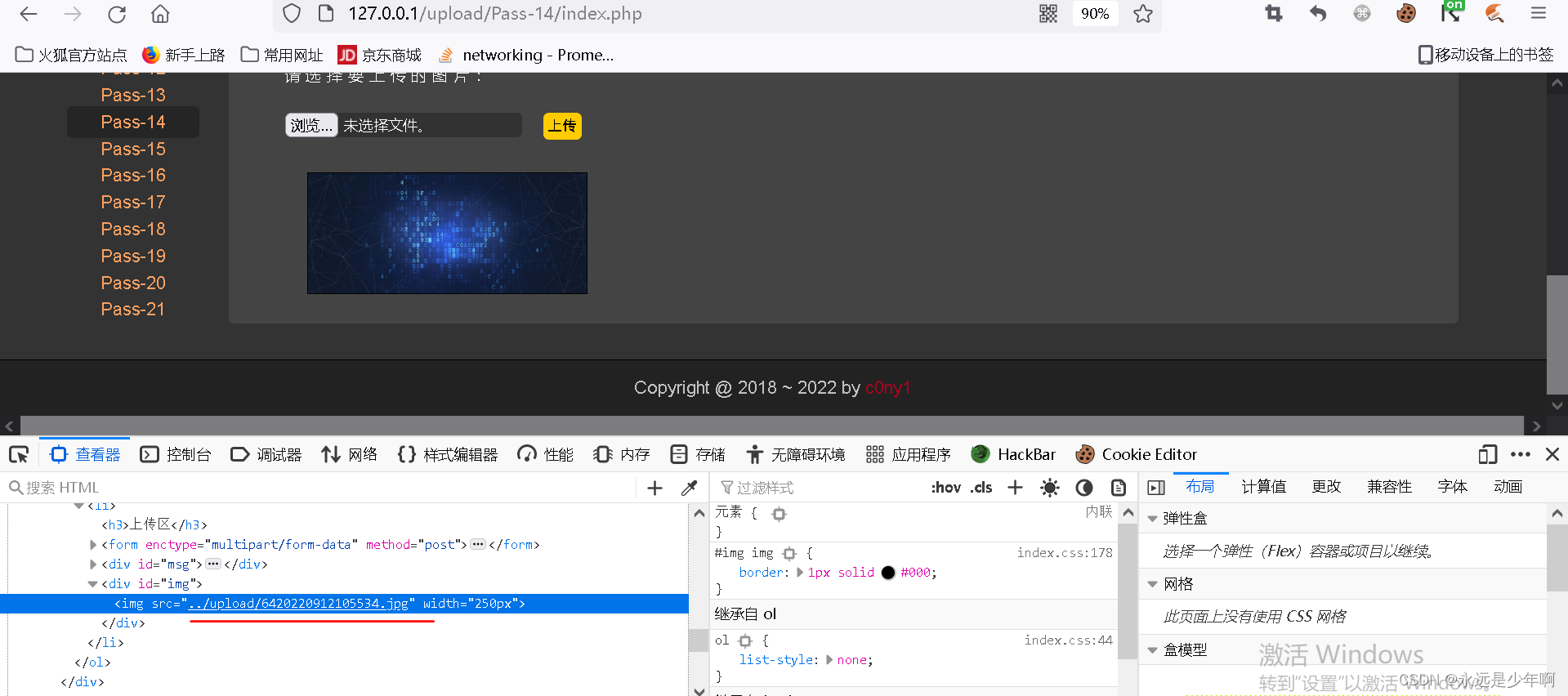Screen dimensions: 1568x696
Task: Expand the border shorthand property
Action: point(800,573)
